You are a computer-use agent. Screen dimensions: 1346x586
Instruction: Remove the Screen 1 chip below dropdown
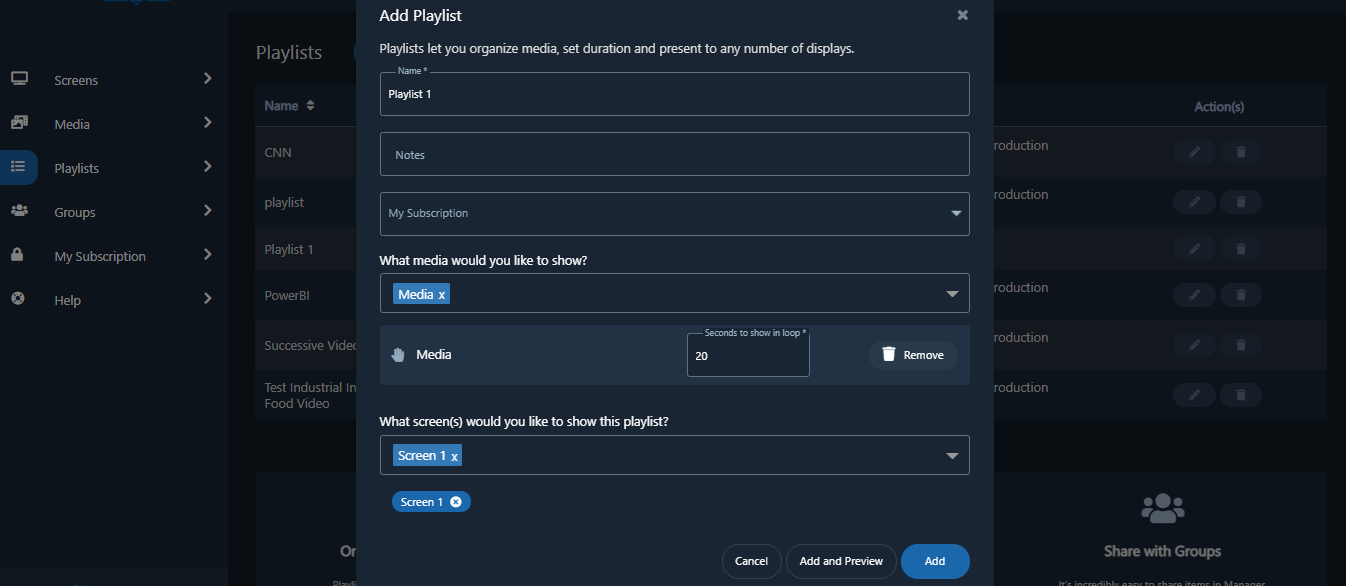click(456, 502)
